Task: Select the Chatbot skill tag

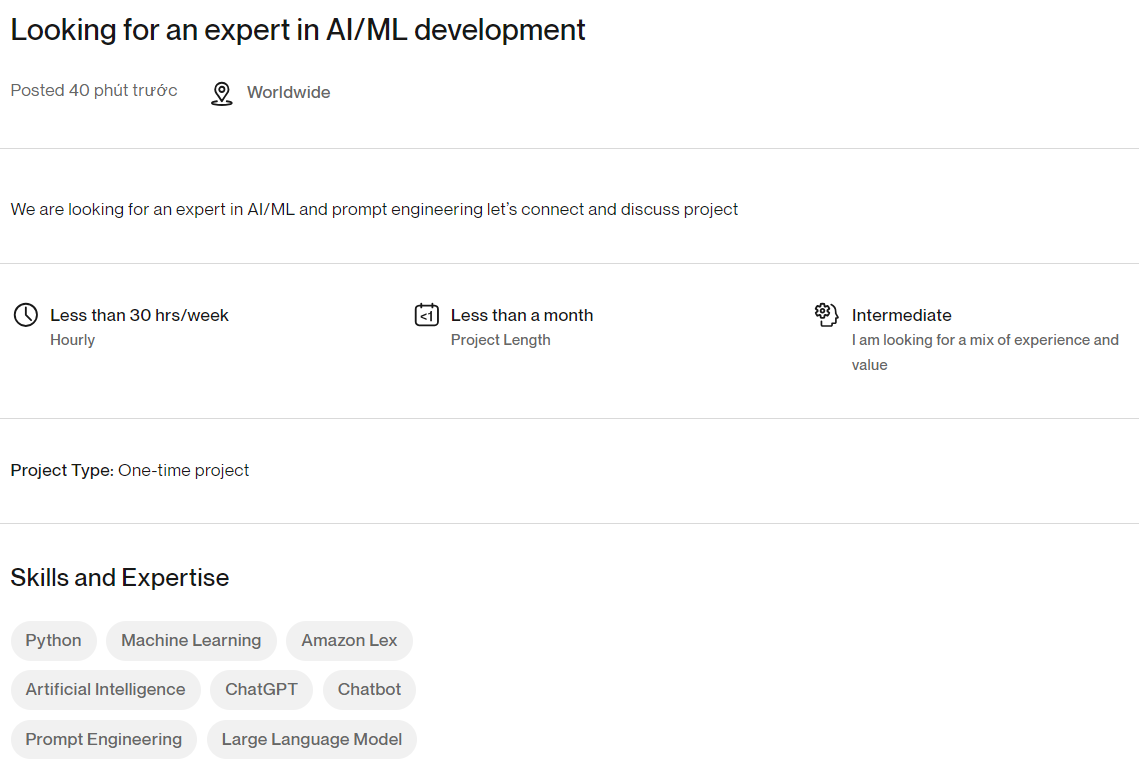Action: pos(369,690)
